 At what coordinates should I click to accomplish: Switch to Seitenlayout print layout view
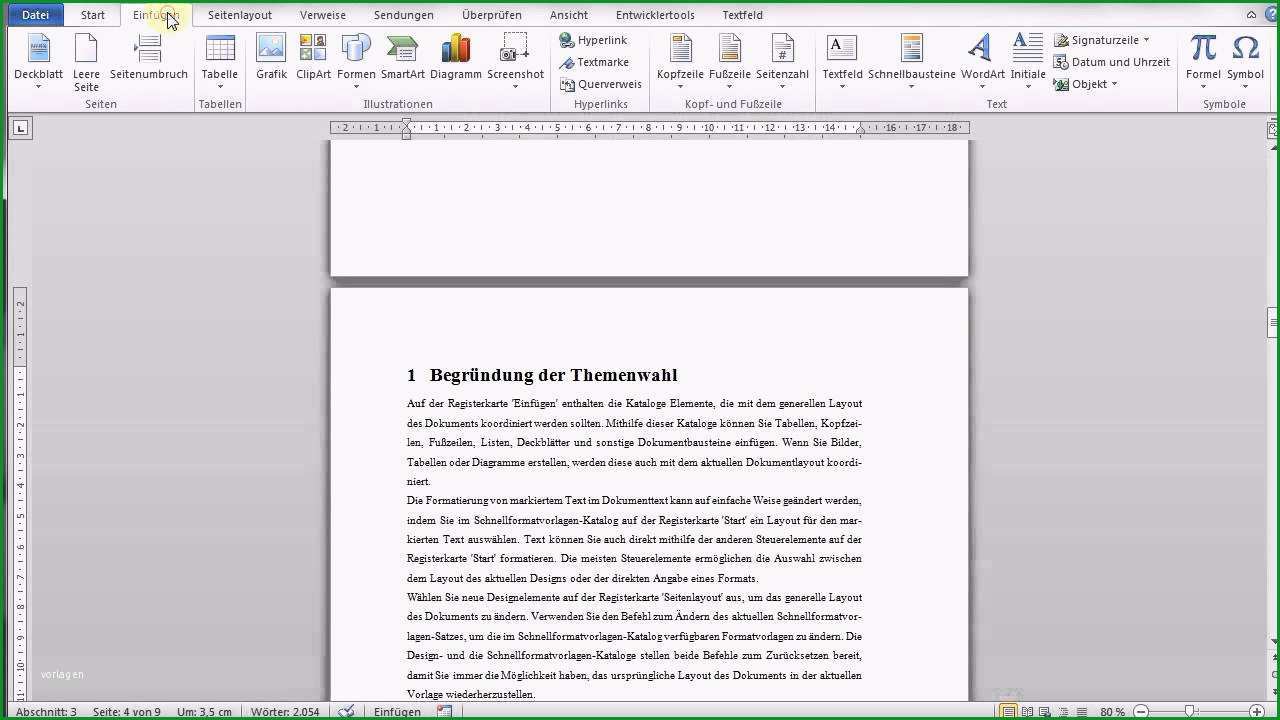coord(1008,711)
